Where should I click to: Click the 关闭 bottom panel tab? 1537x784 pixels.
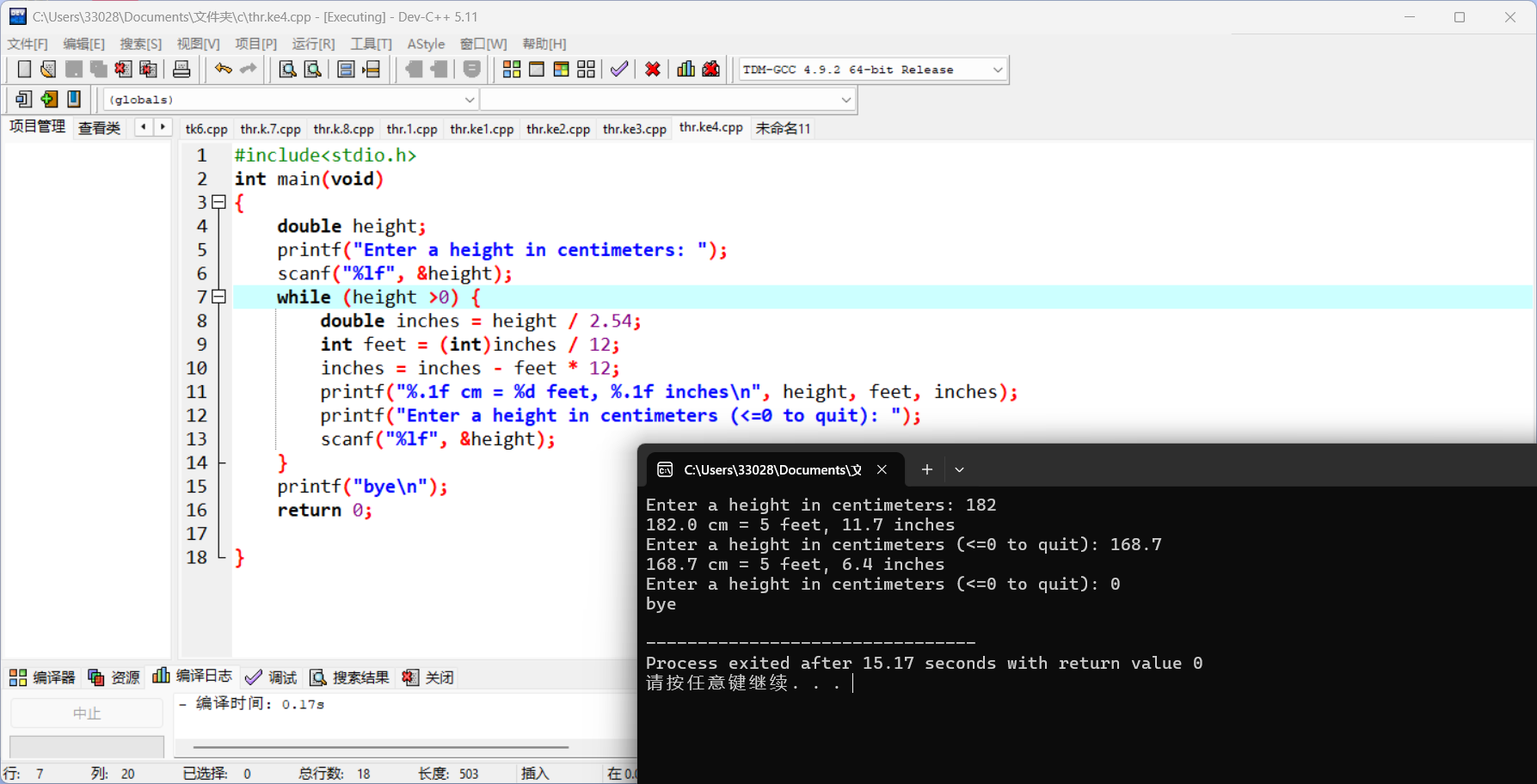(x=428, y=677)
